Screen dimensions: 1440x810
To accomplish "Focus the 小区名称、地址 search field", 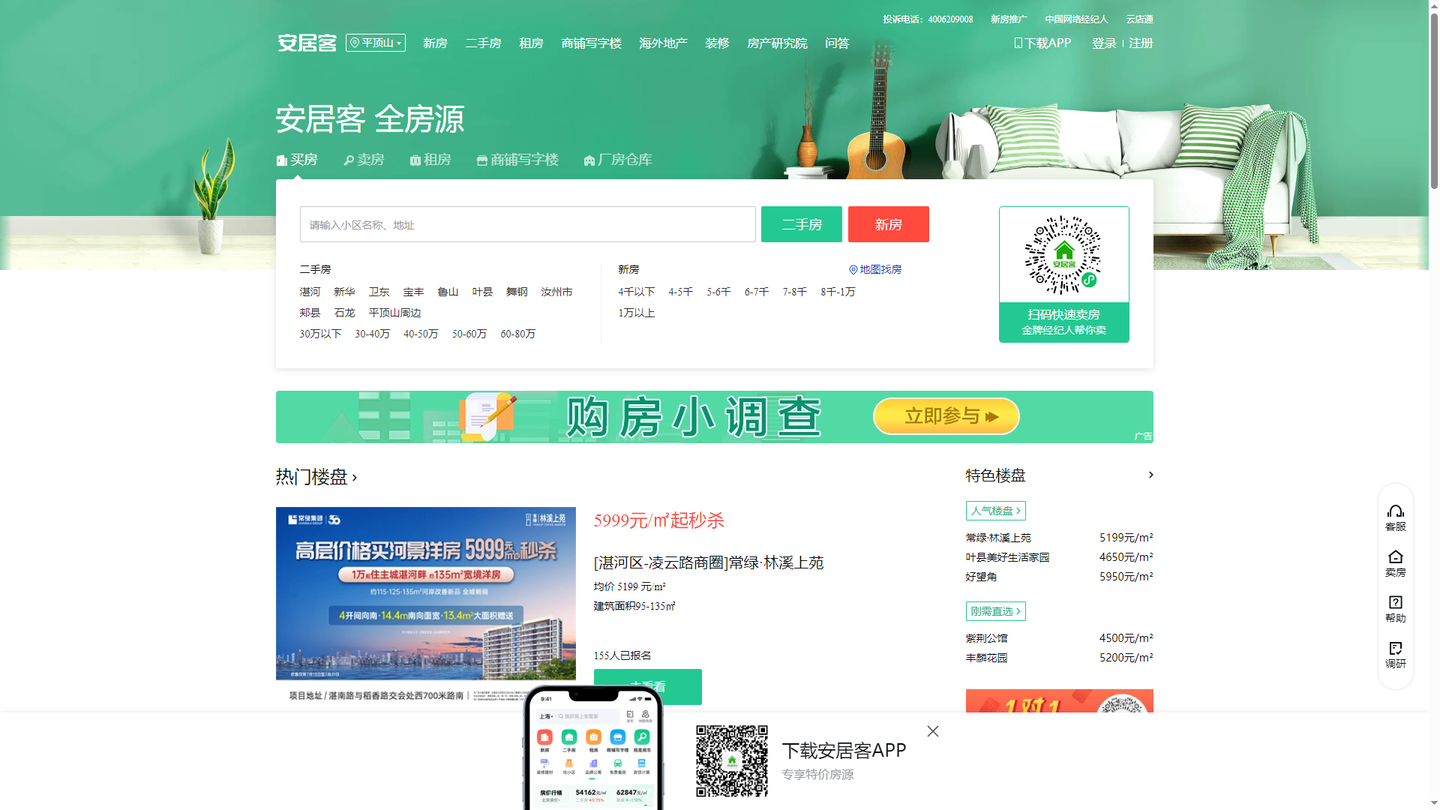I will pyautogui.click(x=528, y=224).
